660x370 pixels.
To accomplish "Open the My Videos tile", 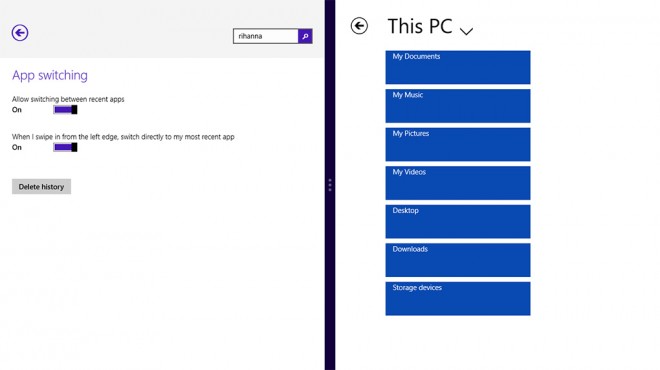I will pyautogui.click(x=458, y=183).
